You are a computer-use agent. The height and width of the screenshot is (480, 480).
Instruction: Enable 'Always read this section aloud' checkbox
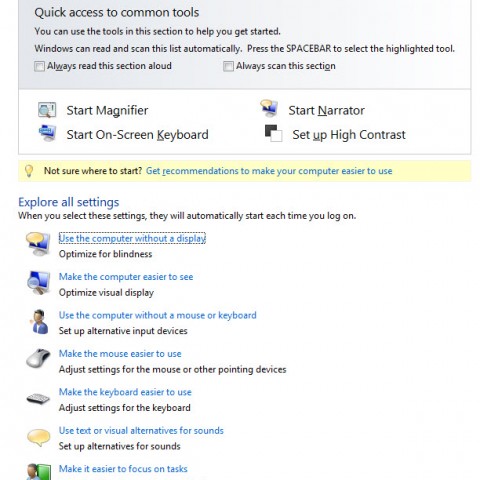pyautogui.click(x=39, y=66)
